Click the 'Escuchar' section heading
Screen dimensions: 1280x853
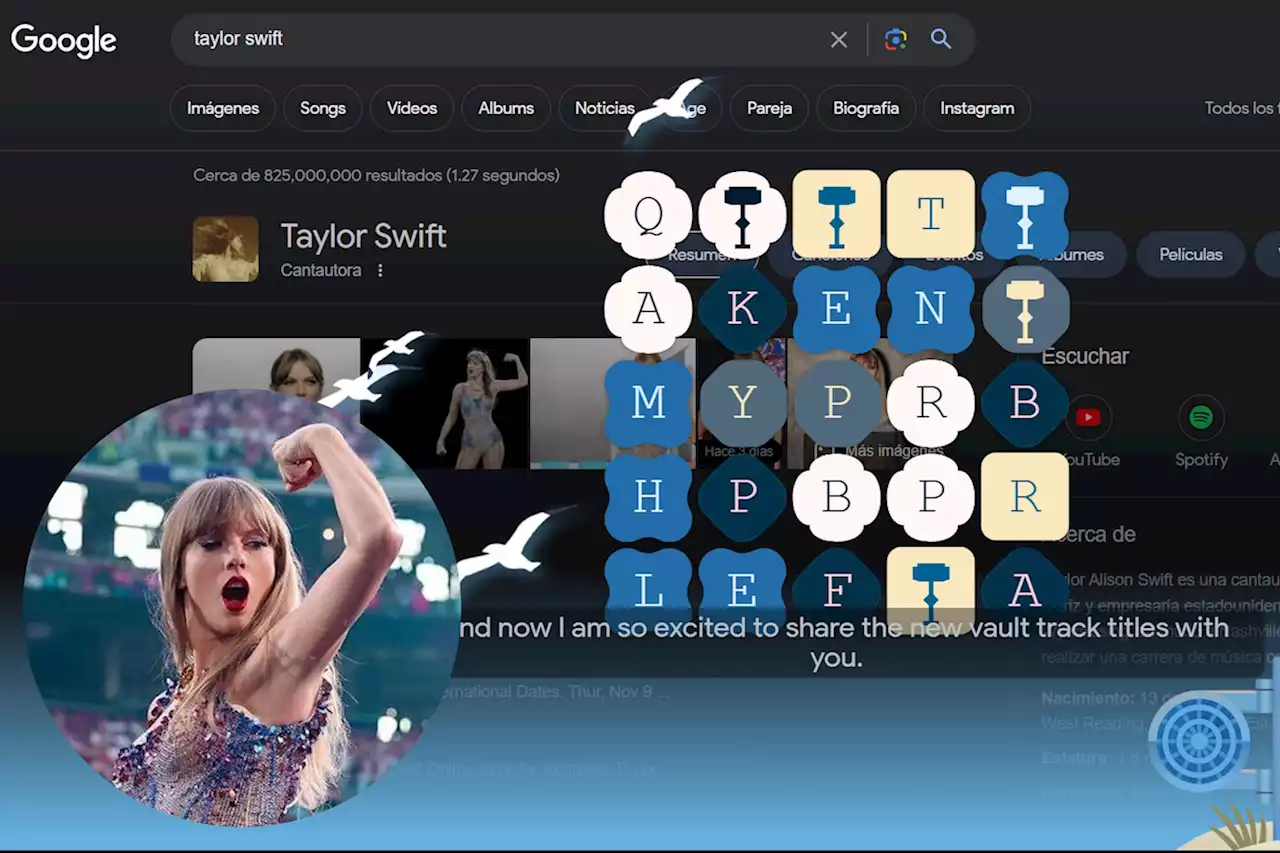coord(1085,356)
